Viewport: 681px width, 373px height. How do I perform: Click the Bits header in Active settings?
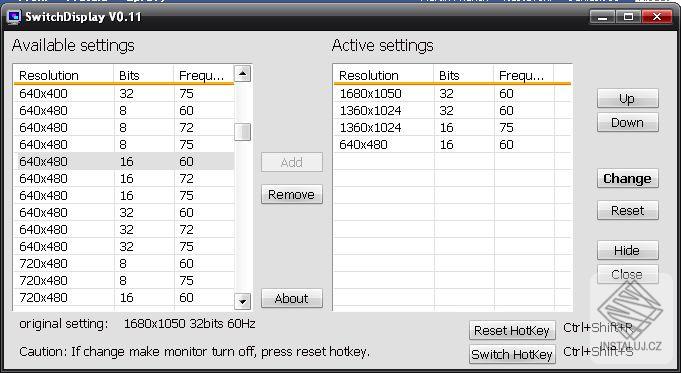coord(463,75)
